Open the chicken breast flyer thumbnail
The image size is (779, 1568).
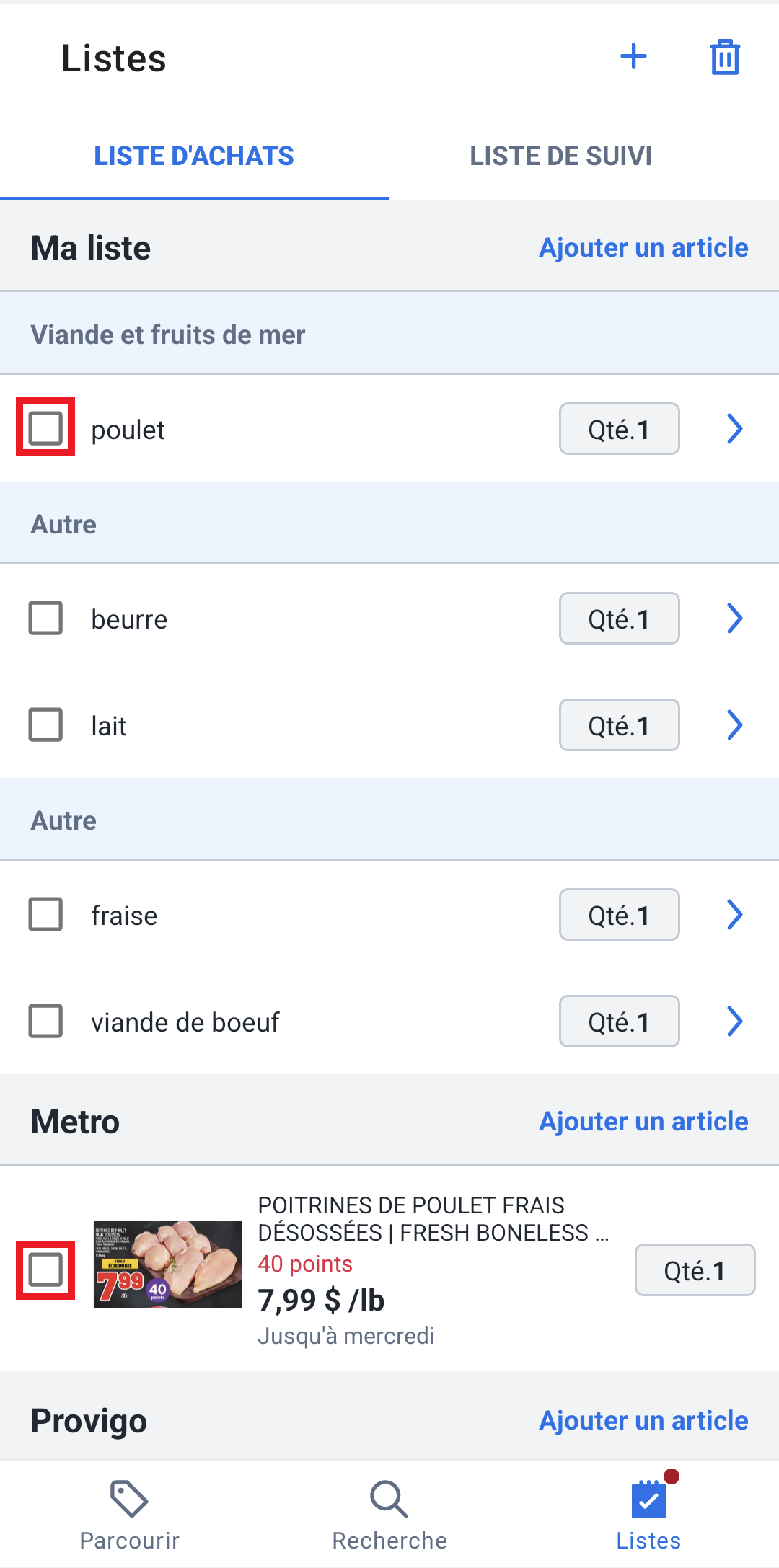(x=168, y=1264)
